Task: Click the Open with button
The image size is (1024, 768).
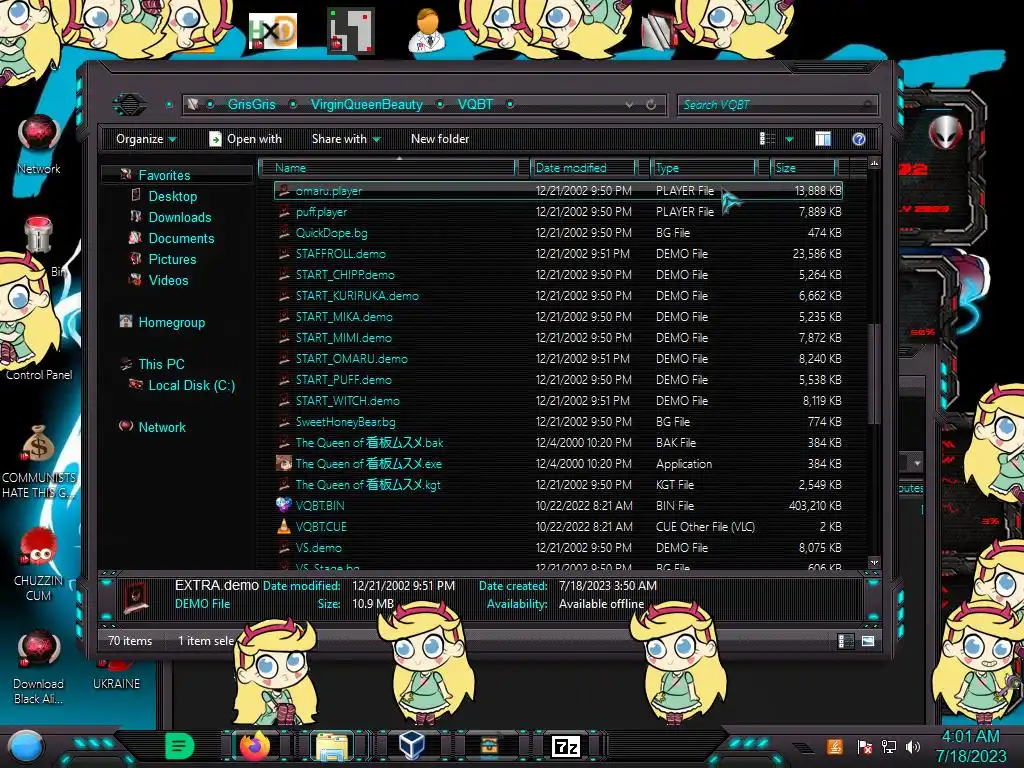Action: tap(245, 139)
